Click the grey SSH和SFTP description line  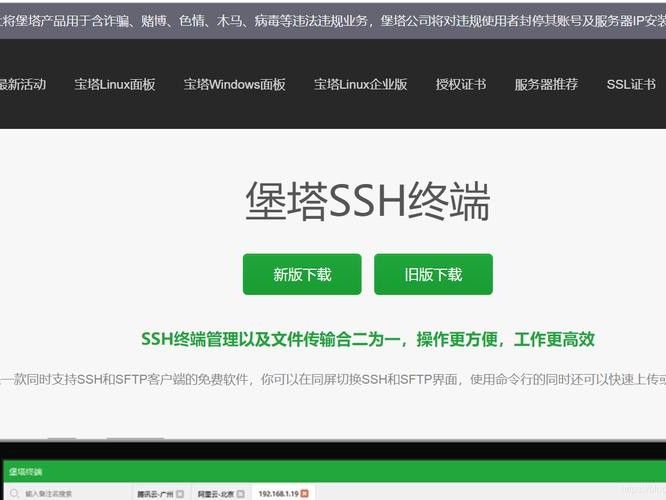333,379
